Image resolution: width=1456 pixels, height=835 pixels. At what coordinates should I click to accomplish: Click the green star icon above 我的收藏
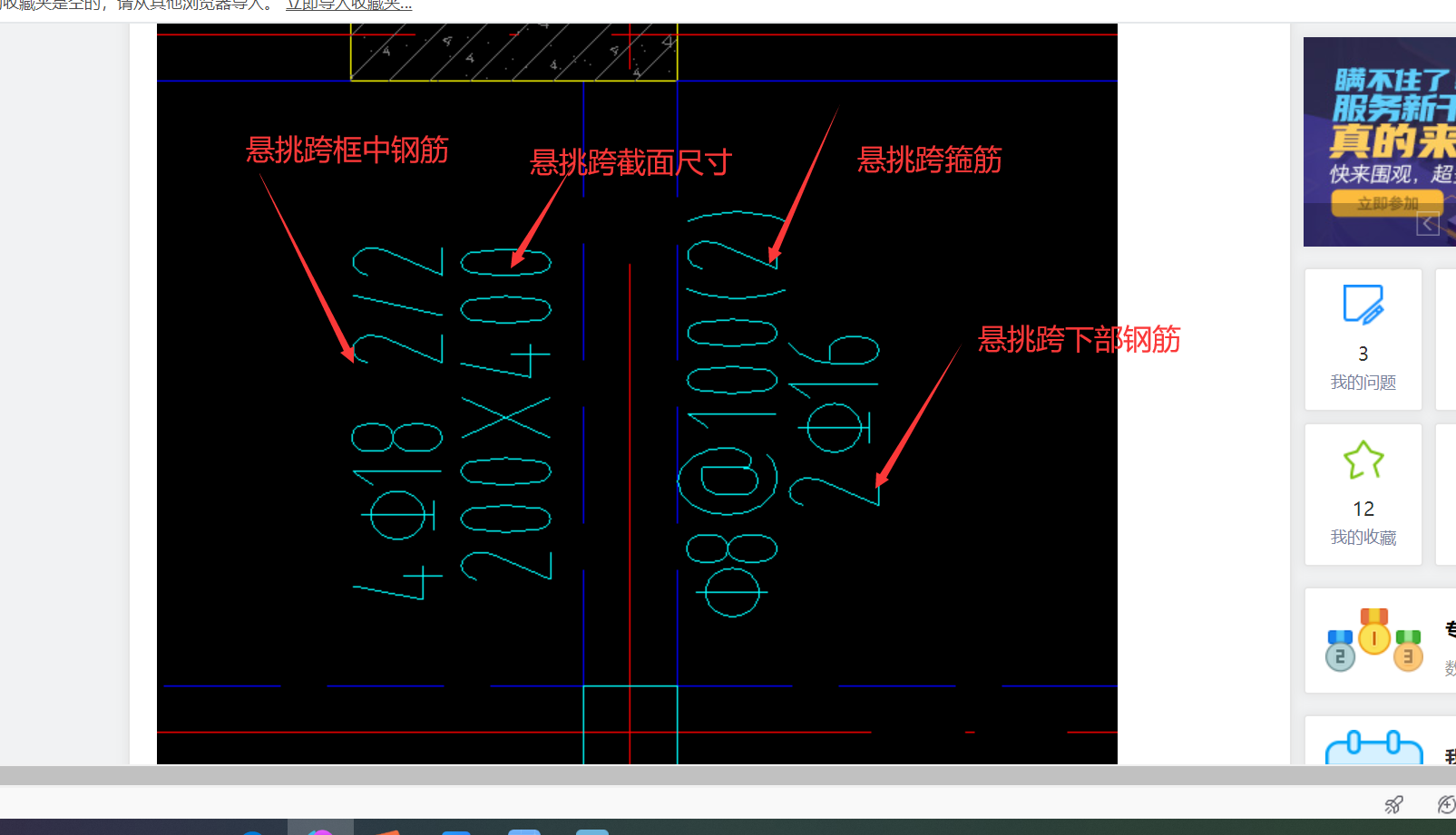coord(1363,460)
